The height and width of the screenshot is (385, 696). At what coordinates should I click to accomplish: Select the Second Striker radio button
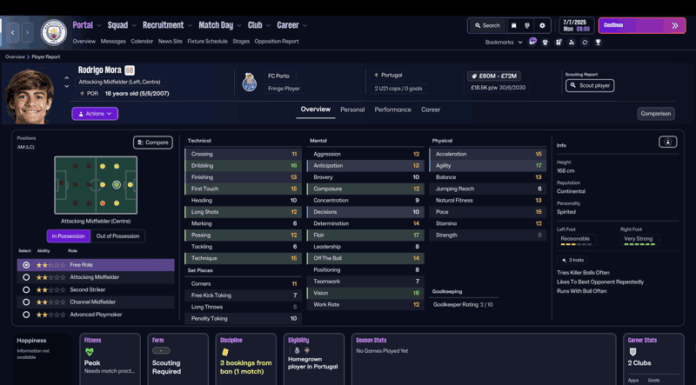26,290
